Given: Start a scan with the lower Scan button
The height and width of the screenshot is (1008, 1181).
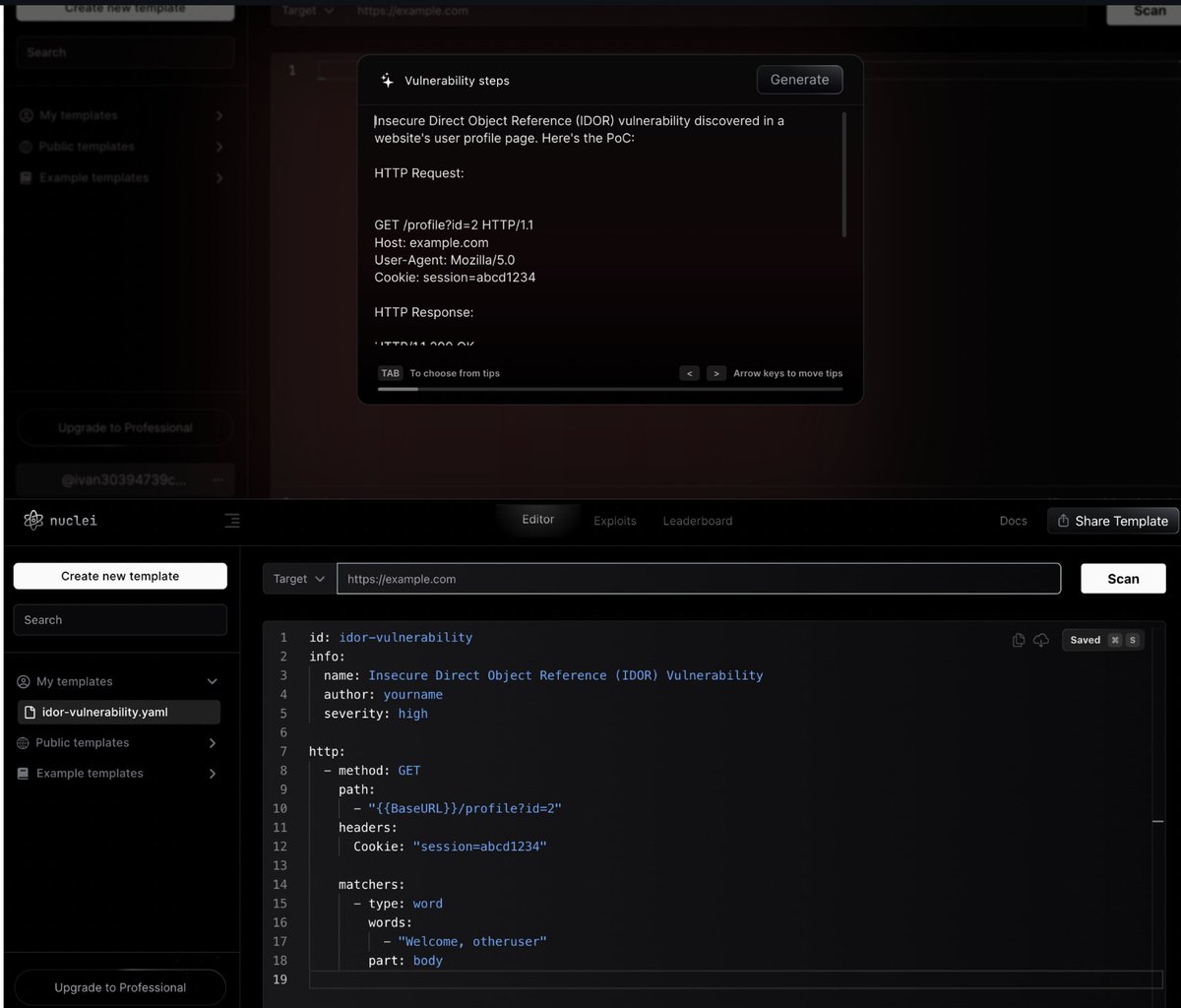Looking at the screenshot, I should tap(1123, 579).
